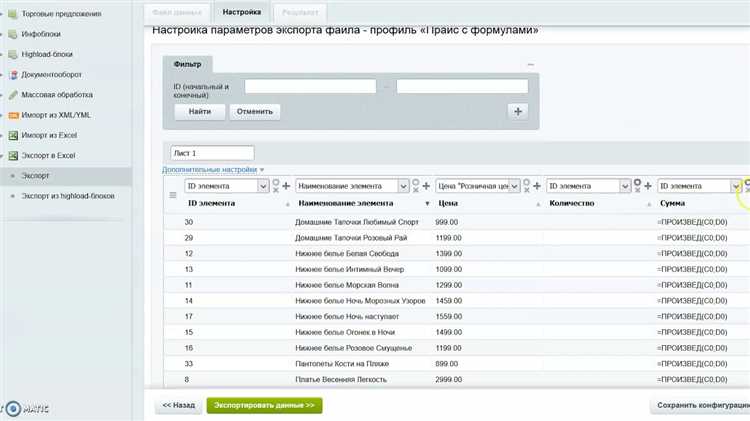Collapse the Фильтр panel with the minus icon
The width and height of the screenshot is (750, 421).
click(x=530, y=65)
